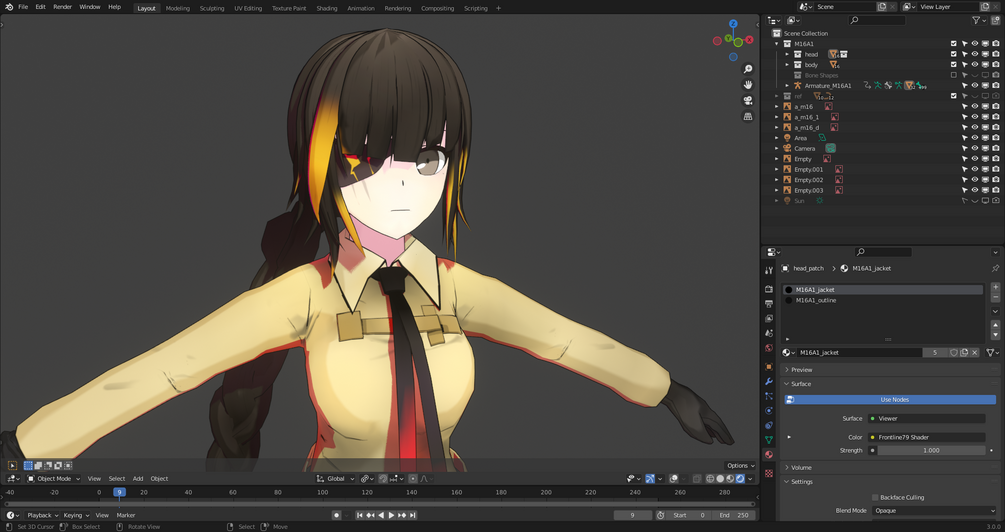Click the zoom magnifier icon in viewport
Viewport: 1005px width, 532px height.
(747, 69)
